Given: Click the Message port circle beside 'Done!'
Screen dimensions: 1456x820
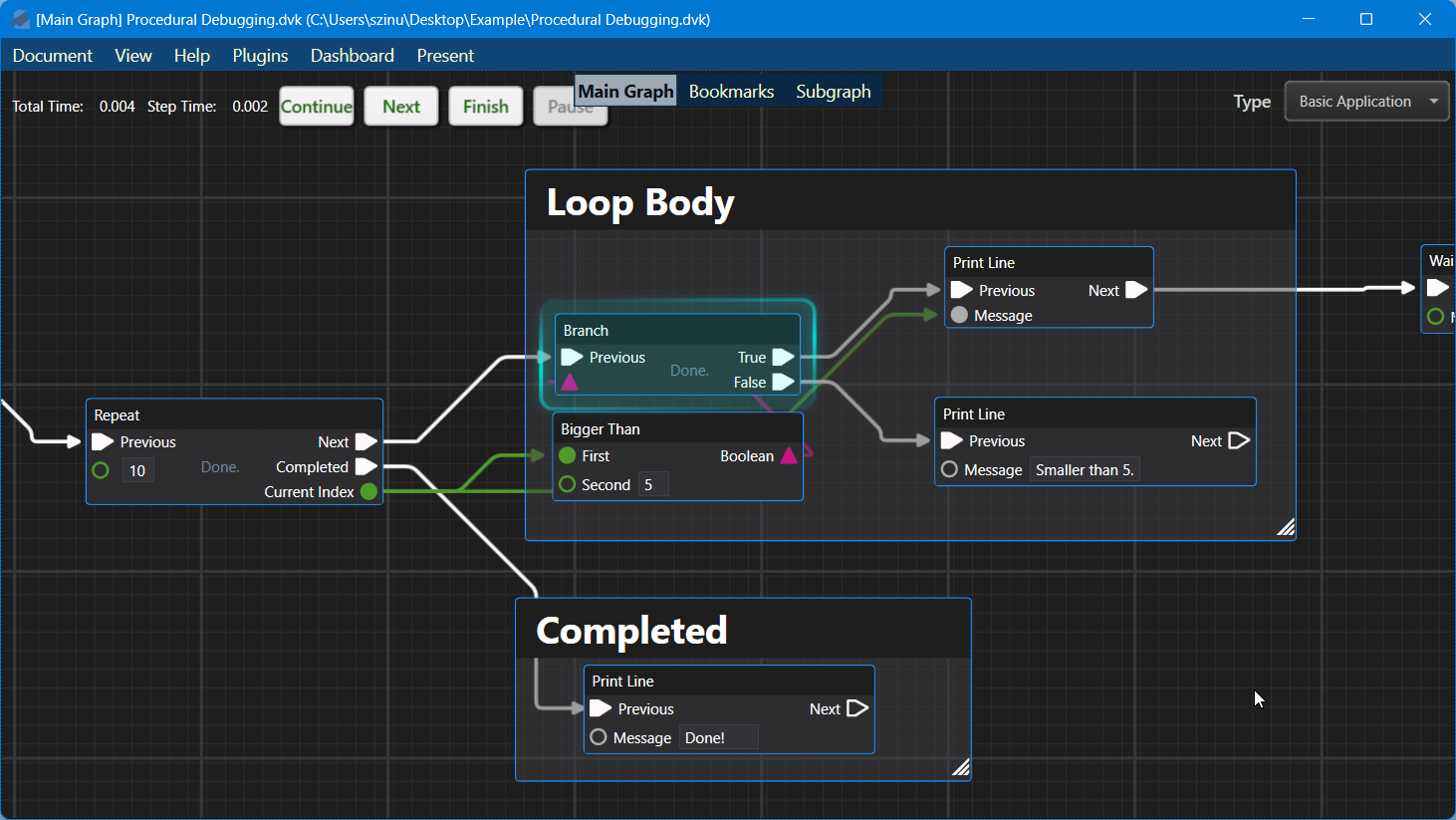Looking at the screenshot, I should (599, 737).
